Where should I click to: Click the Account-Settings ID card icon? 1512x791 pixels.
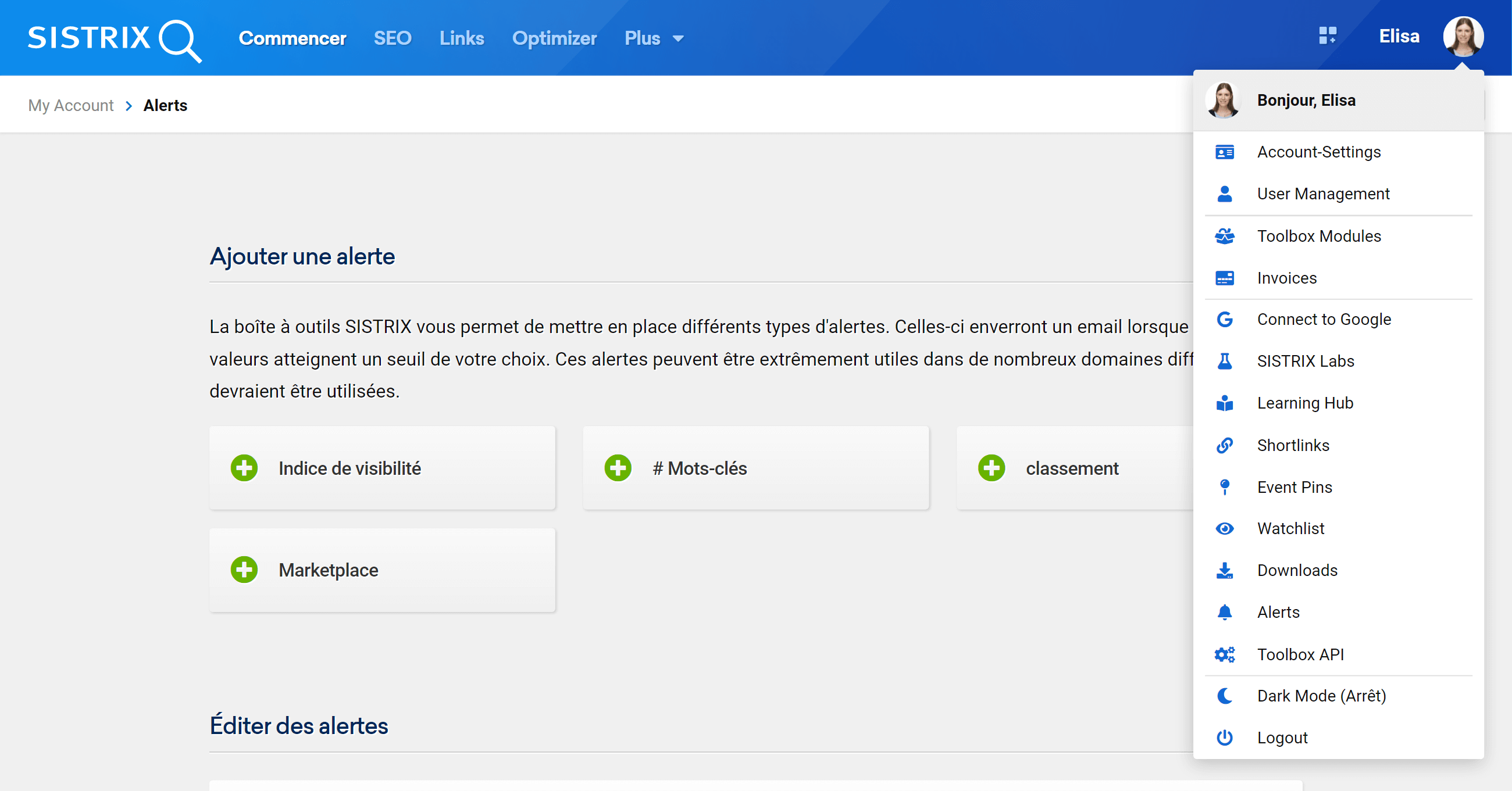[1224, 152]
